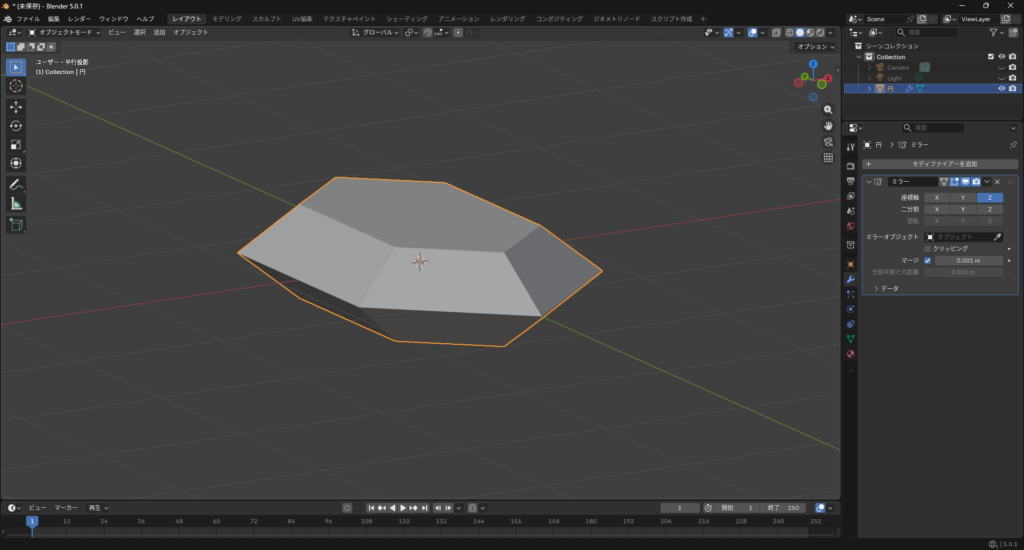Click the Add Cube tool

click(x=16, y=224)
